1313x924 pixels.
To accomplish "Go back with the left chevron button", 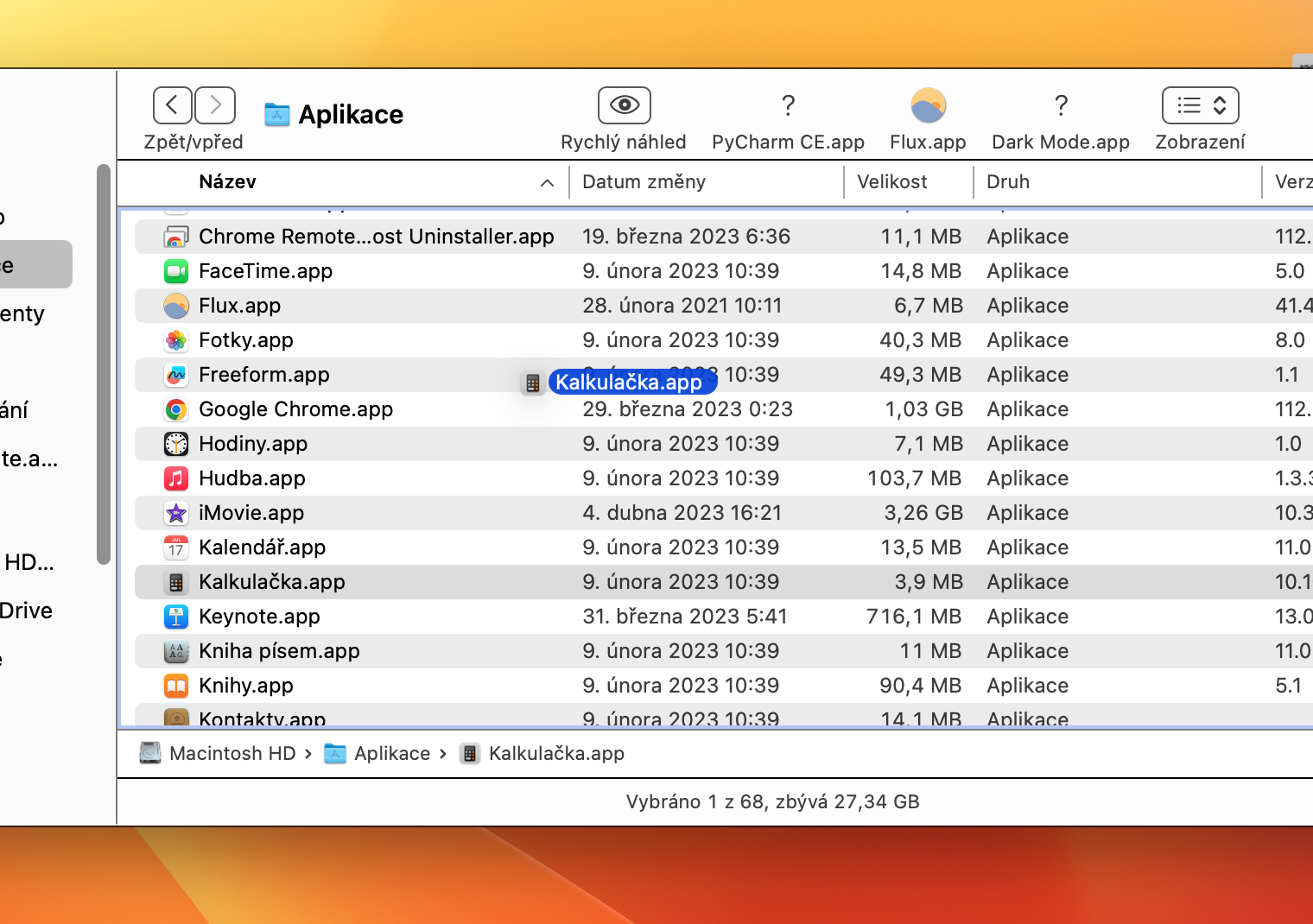I will point(173,105).
